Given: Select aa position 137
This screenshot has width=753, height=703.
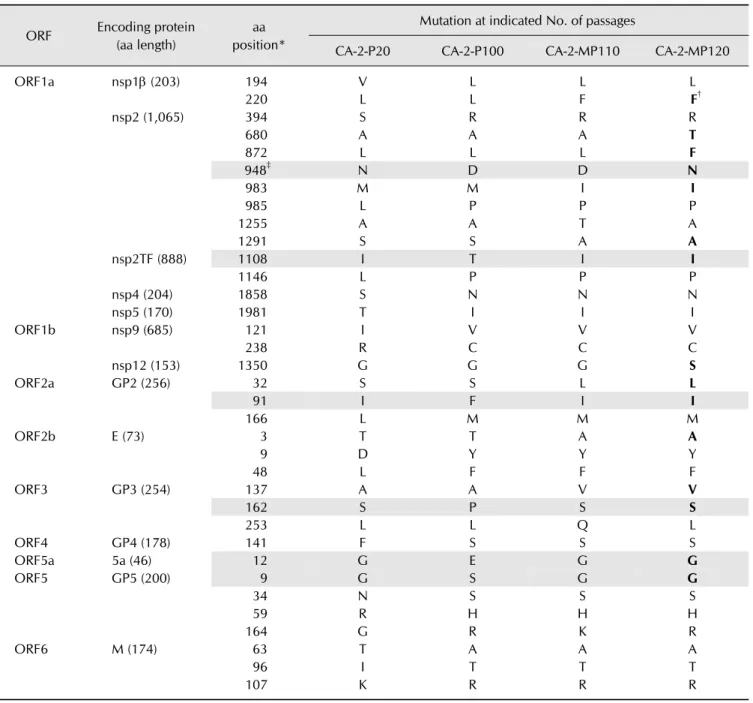Looking at the screenshot, I should (256, 490).
